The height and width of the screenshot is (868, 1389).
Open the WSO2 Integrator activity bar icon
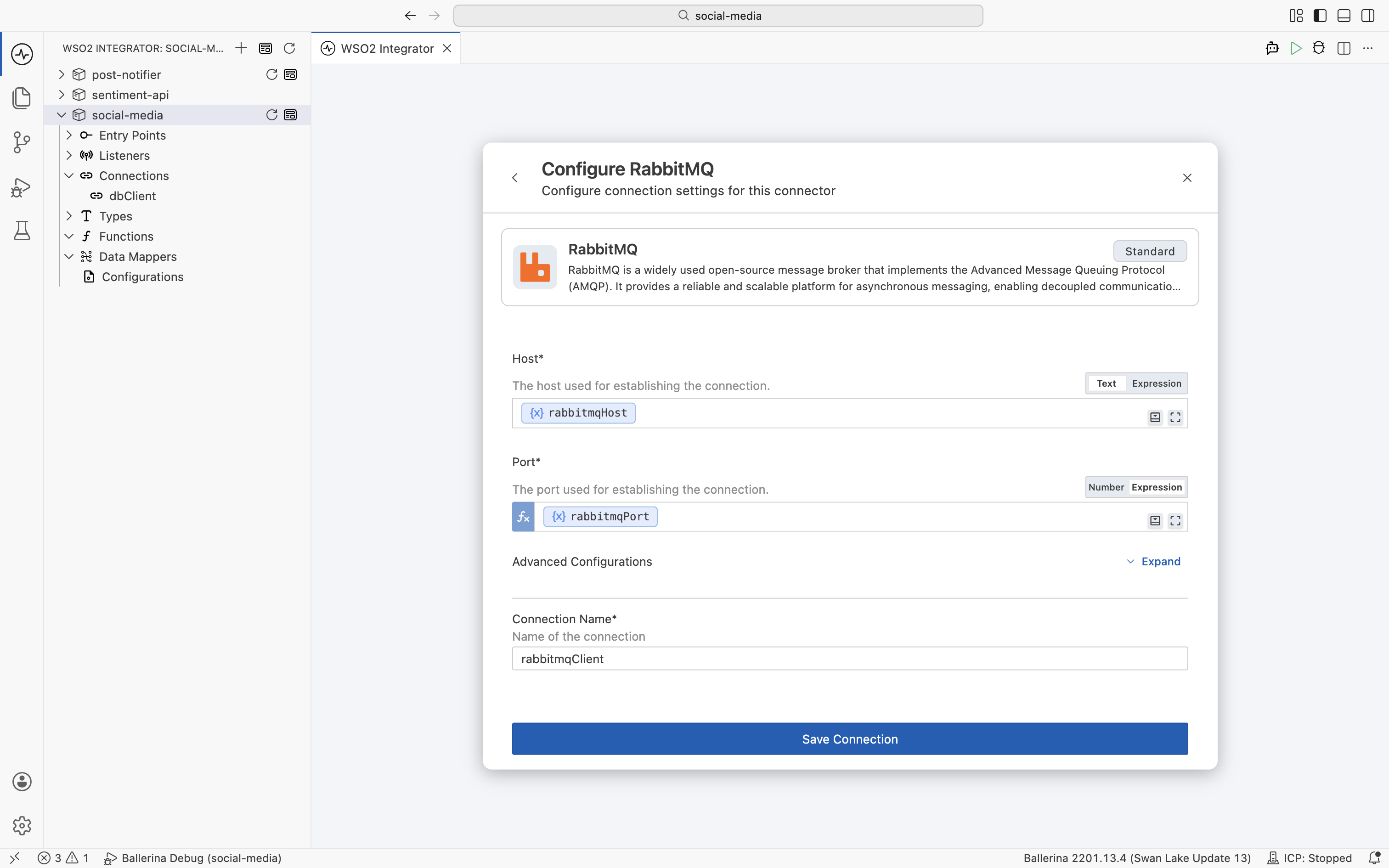point(22,55)
